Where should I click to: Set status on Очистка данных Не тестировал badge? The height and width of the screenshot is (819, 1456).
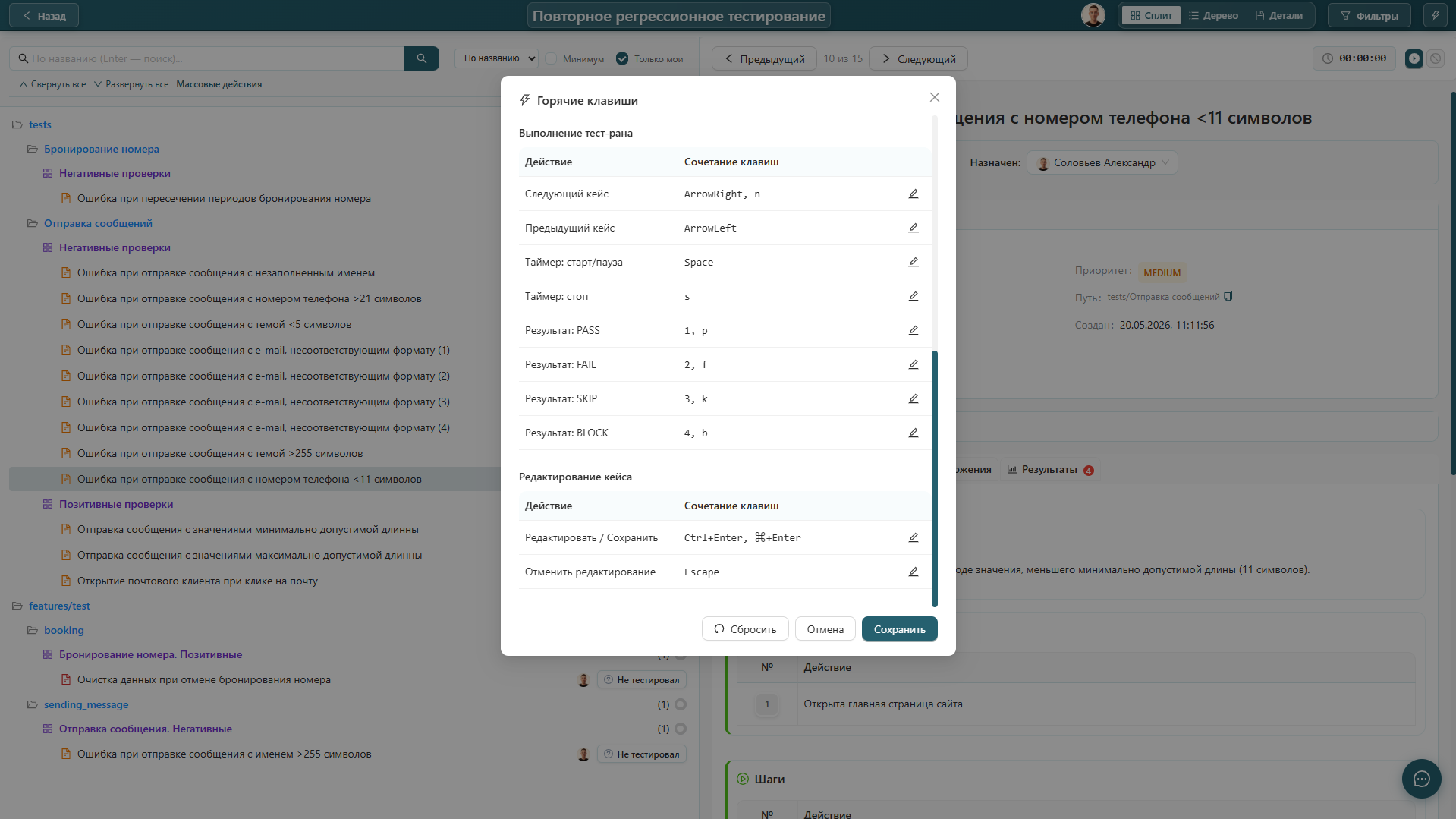642,680
